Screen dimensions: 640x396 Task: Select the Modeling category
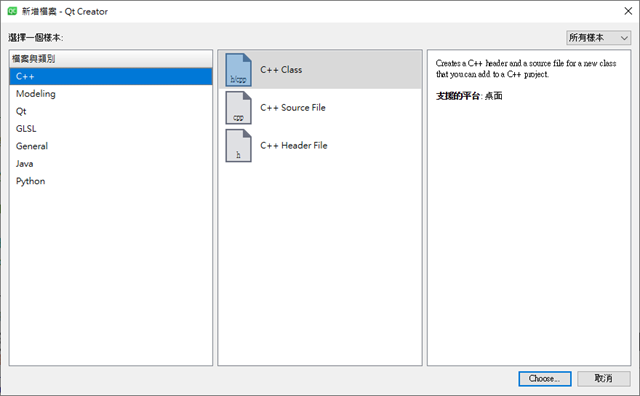point(111,94)
